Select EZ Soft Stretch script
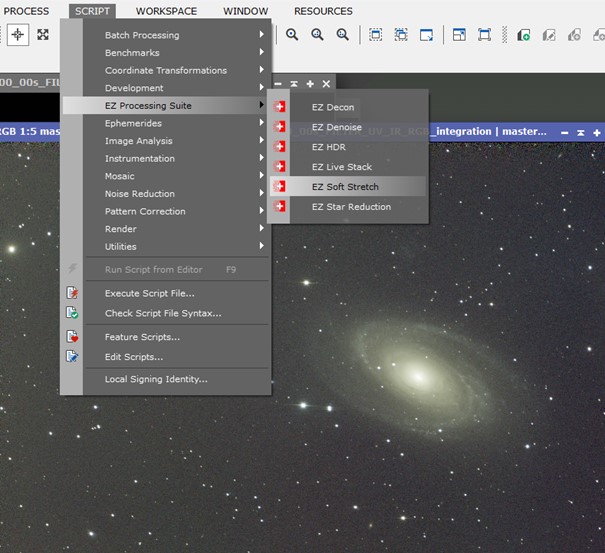 347,187
